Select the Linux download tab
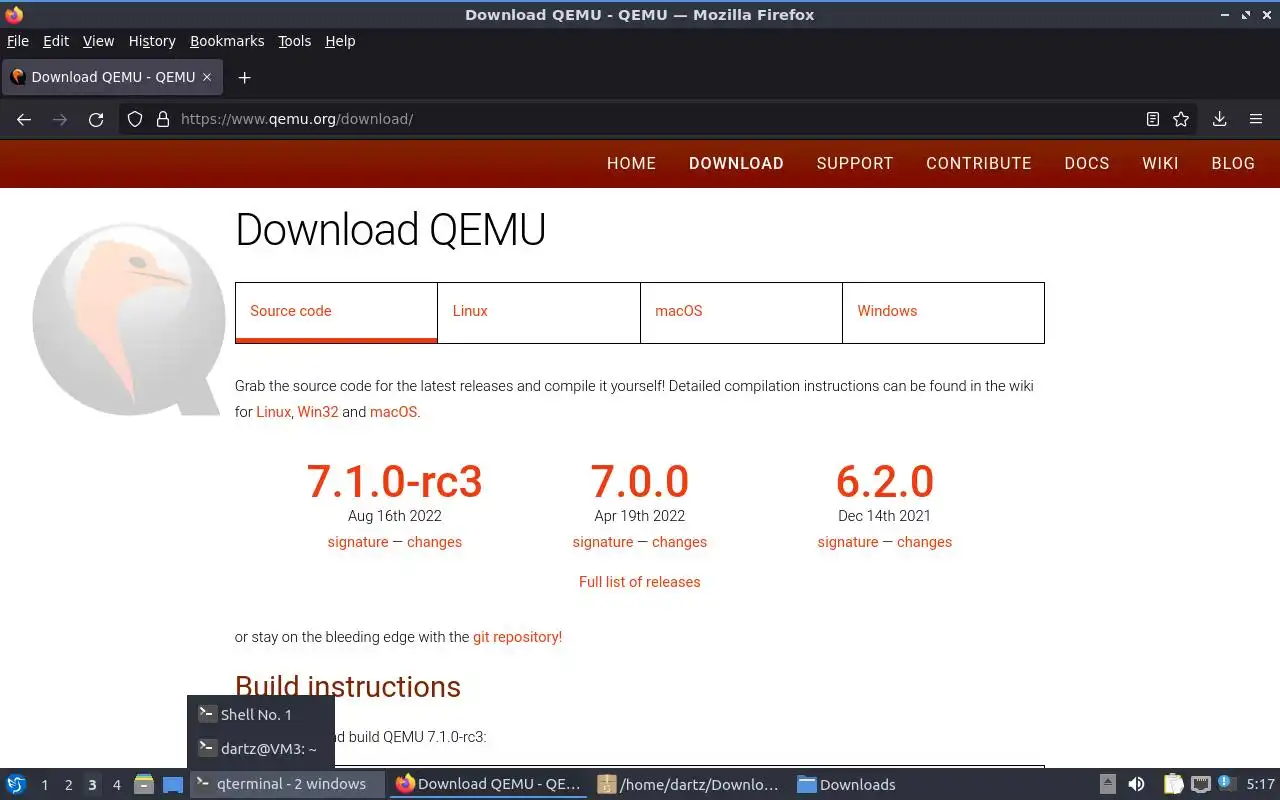The height and width of the screenshot is (800, 1280). pyautogui.click(x=539, y=312)
